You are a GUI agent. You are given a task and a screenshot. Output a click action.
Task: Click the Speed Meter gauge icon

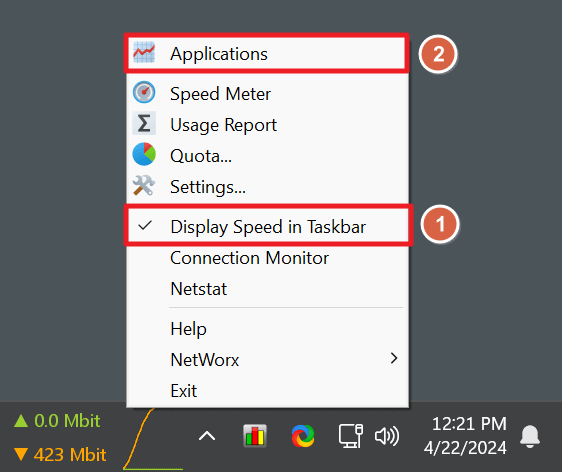(x=144, y=92)
